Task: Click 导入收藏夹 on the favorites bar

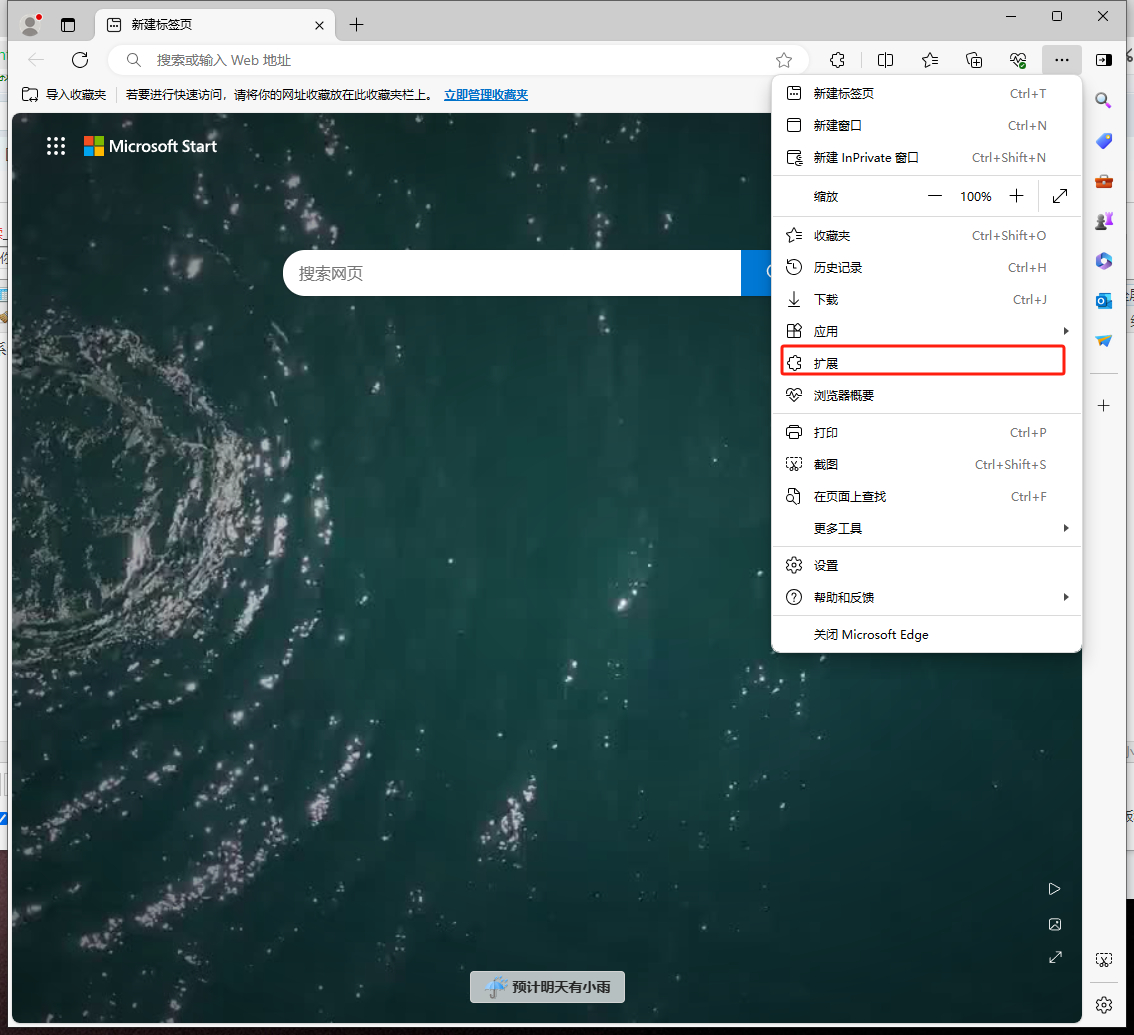Action: (65, 95)
